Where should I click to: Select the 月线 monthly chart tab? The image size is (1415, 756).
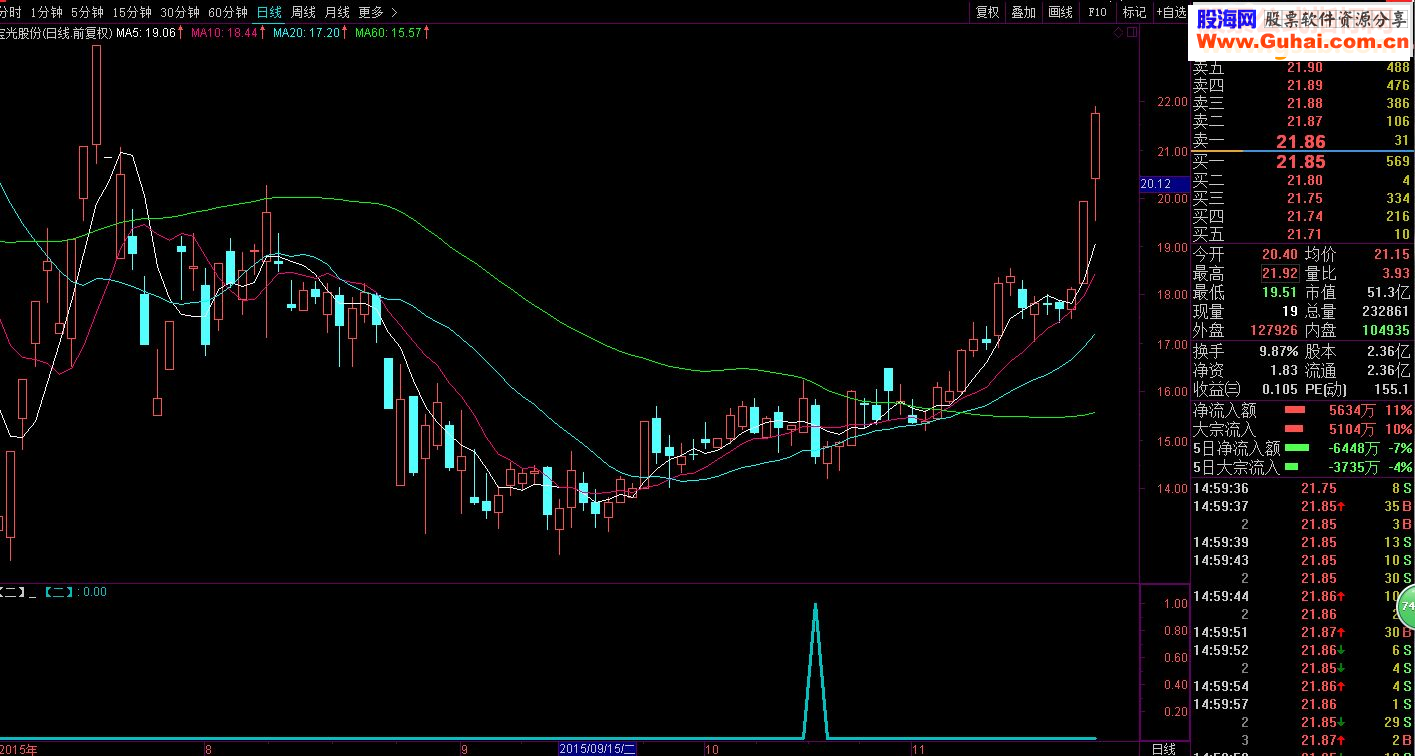click(337, 12)
